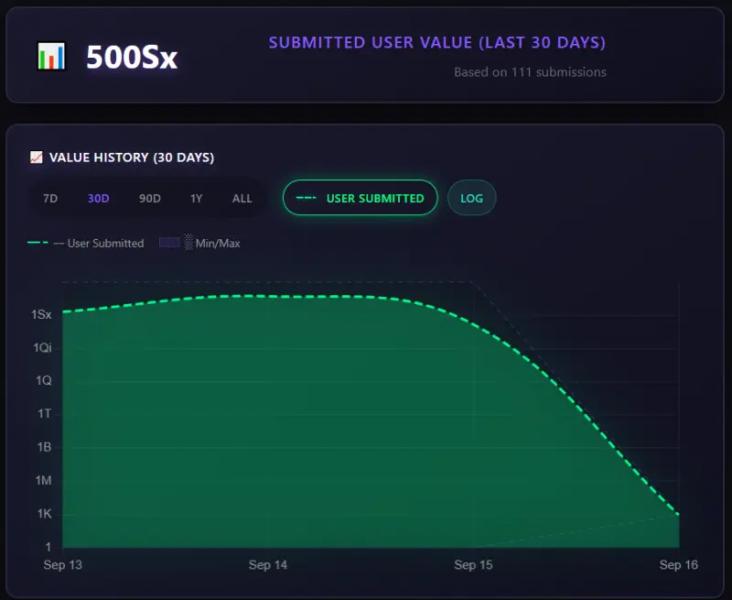Hide the User Submitted legend series
Image resolution: width=732 pixels, height=600 pixels.
coord(105,243)
